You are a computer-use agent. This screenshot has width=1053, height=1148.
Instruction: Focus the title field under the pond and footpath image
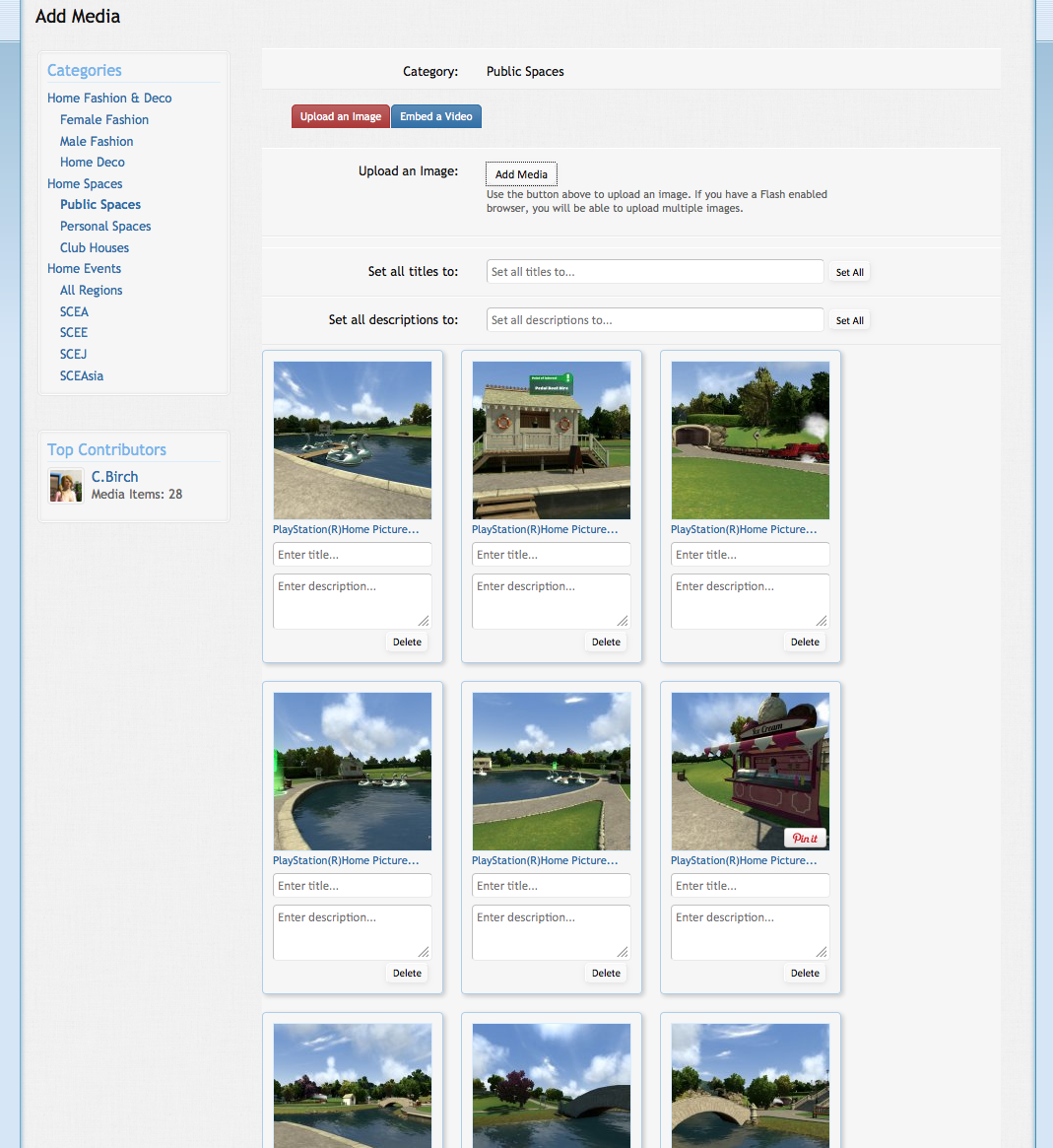click(552, 885)
